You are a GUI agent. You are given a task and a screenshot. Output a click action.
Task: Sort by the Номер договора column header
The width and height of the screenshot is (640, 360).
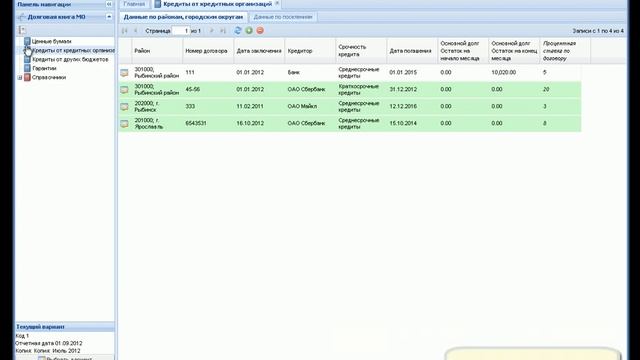208,51
